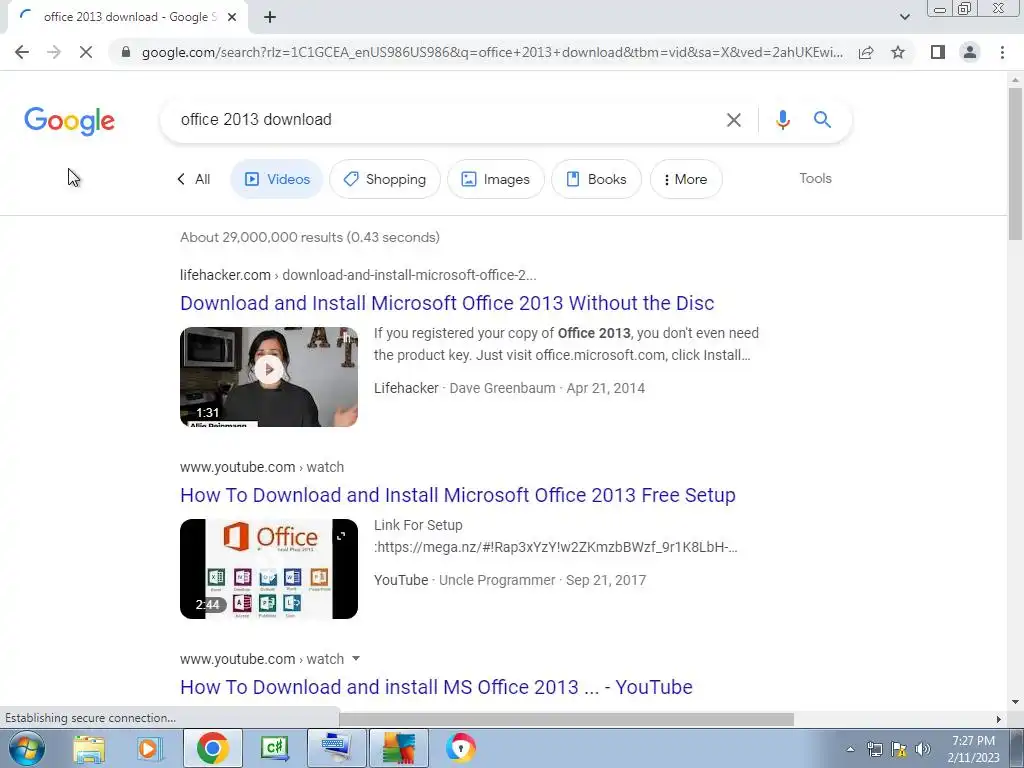Expand the dropdown next to third youtube.com watch
The height and width of the screenshot is (768, 1024).
(x=356, y=658)
